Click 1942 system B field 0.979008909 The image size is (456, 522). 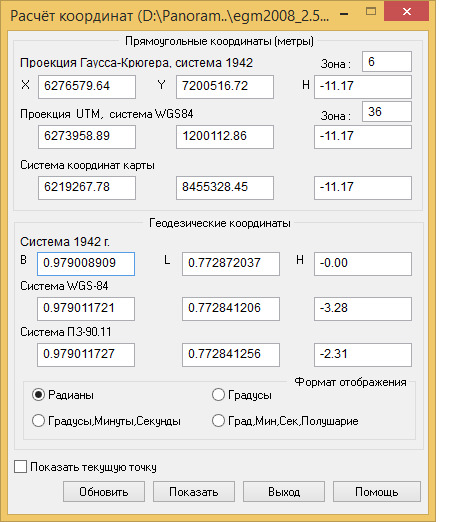click(x=86, y=264)
